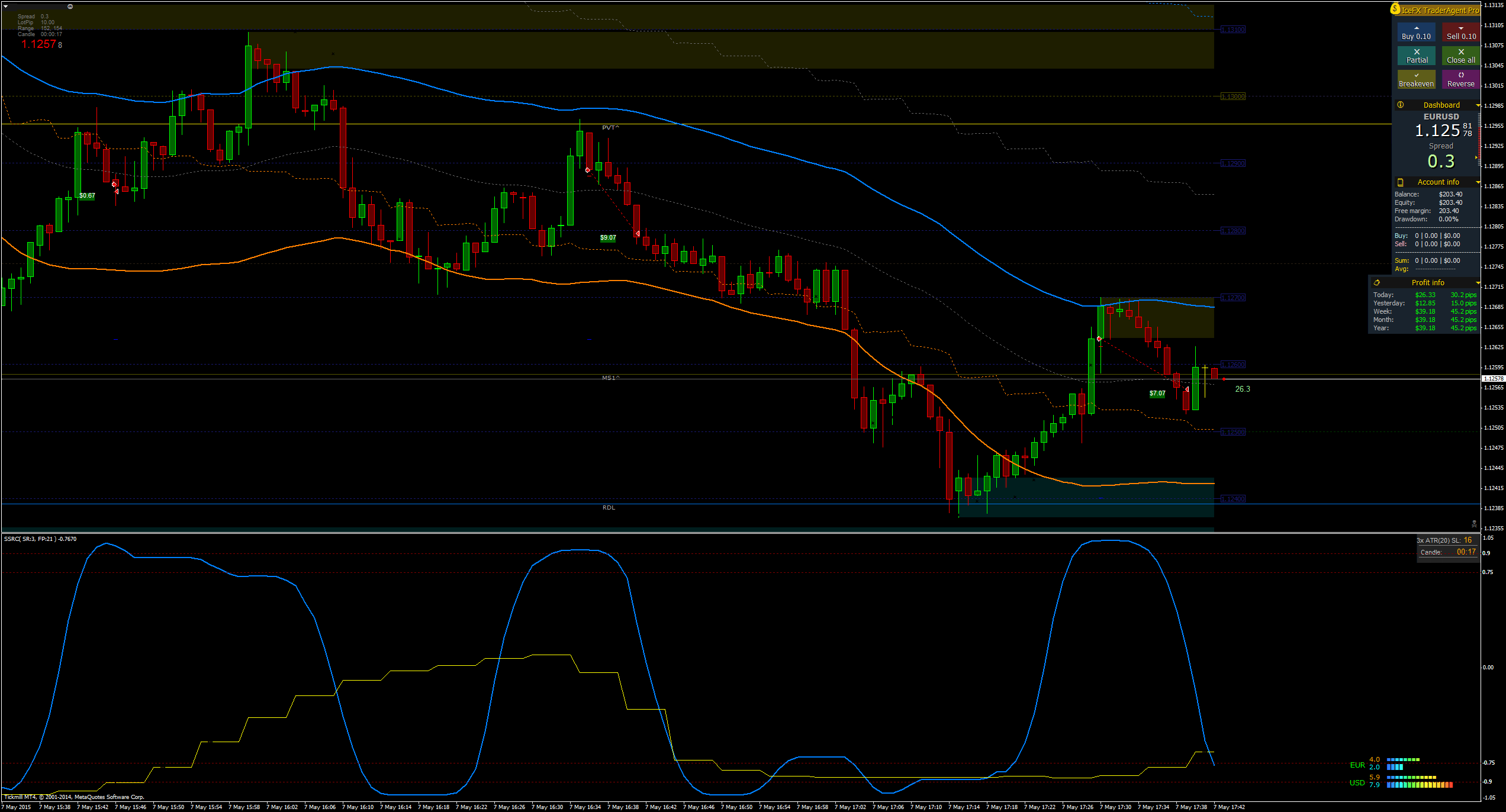Collapse the Profit info section arrow
This screenshot has width=1506, height=812.
(x=1478, y=283)
